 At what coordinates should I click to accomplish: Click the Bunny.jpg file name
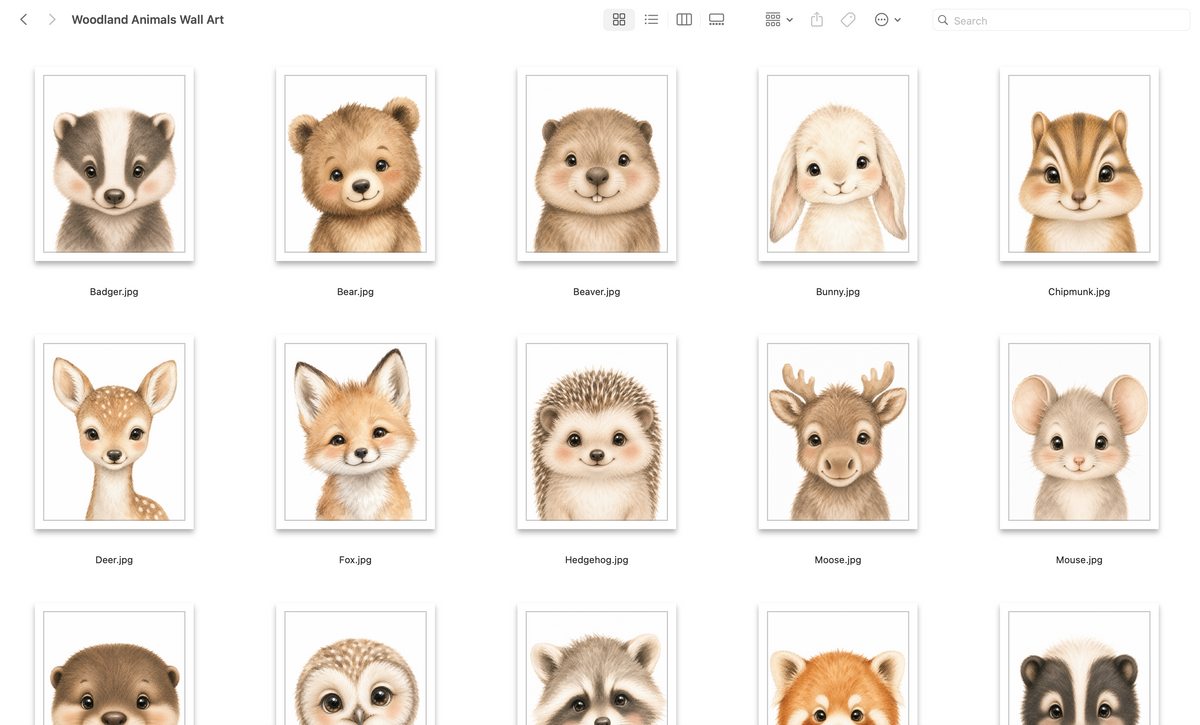click(x=838, y=292)
